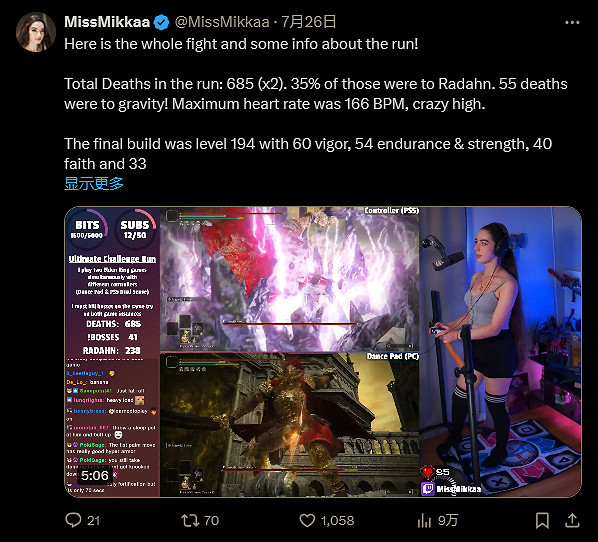
Task: Expand tweet text with 显示更多
Action: pyautogui.click(x=94, y=183)
